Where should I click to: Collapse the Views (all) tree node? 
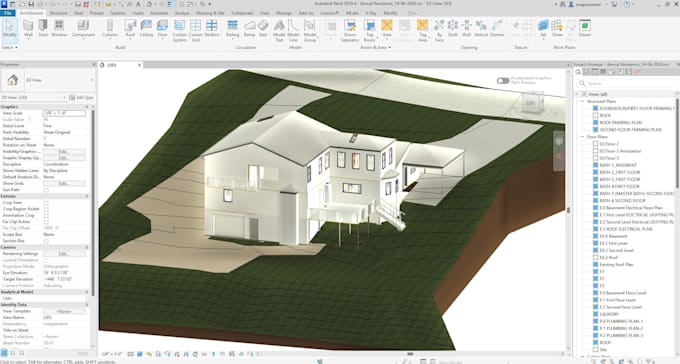(577, 94)
